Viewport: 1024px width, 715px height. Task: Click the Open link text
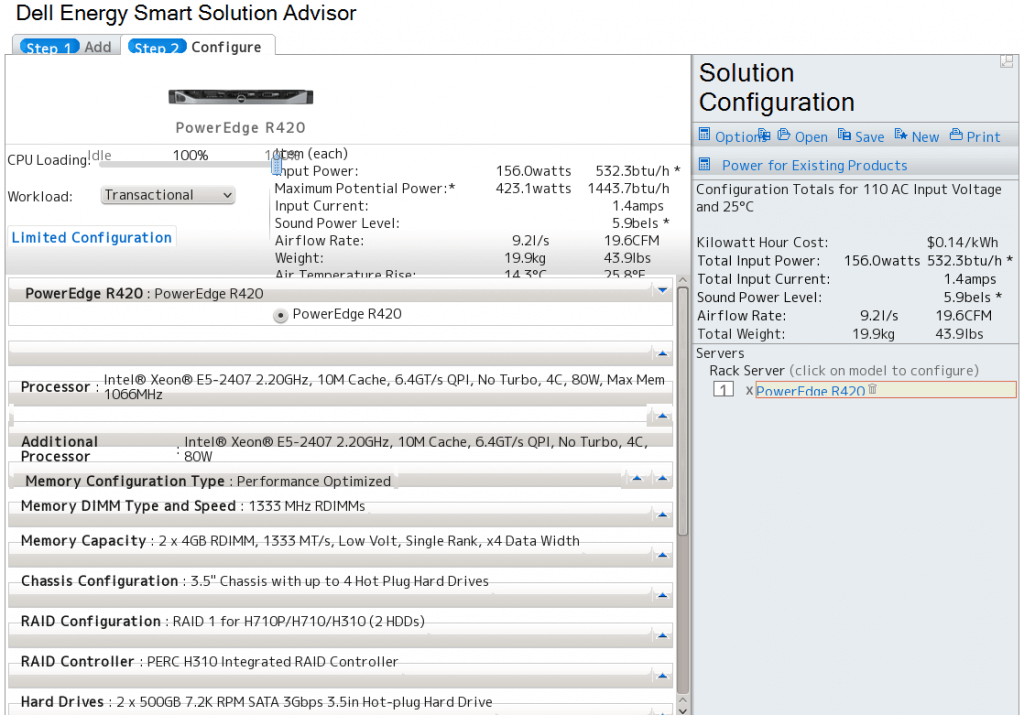811,137
